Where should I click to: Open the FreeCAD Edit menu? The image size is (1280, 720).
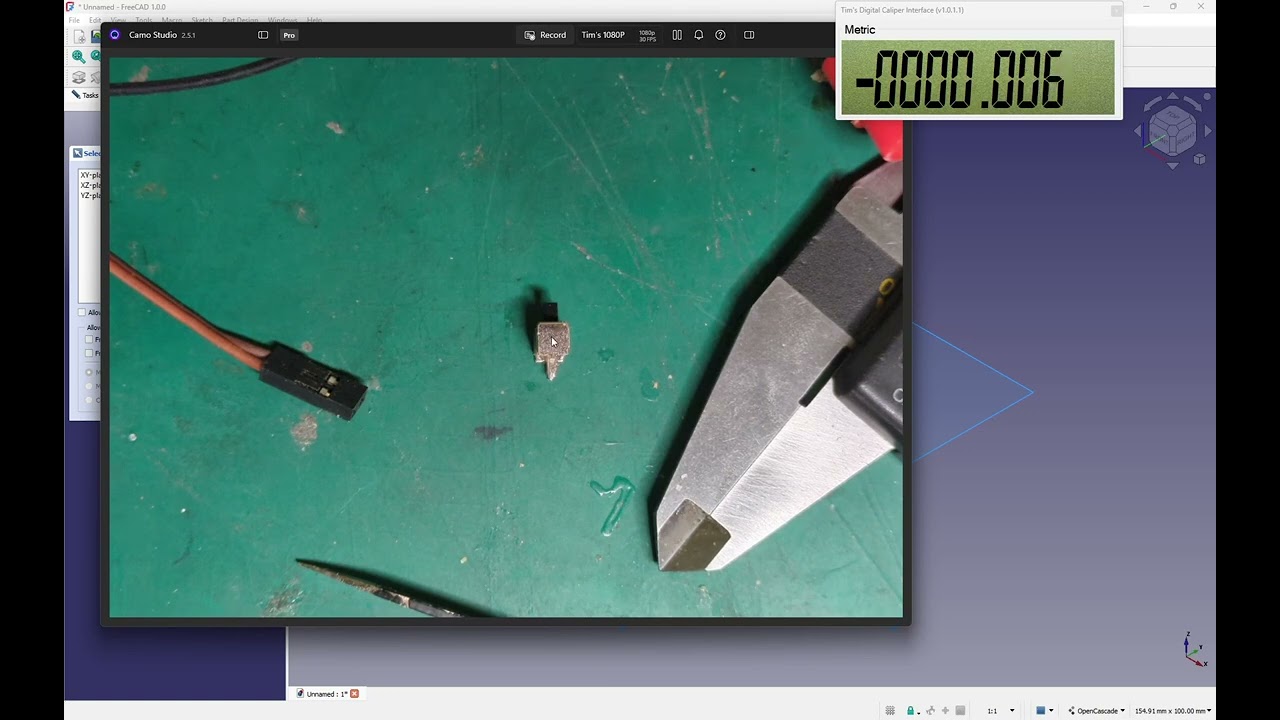point(94,20)
